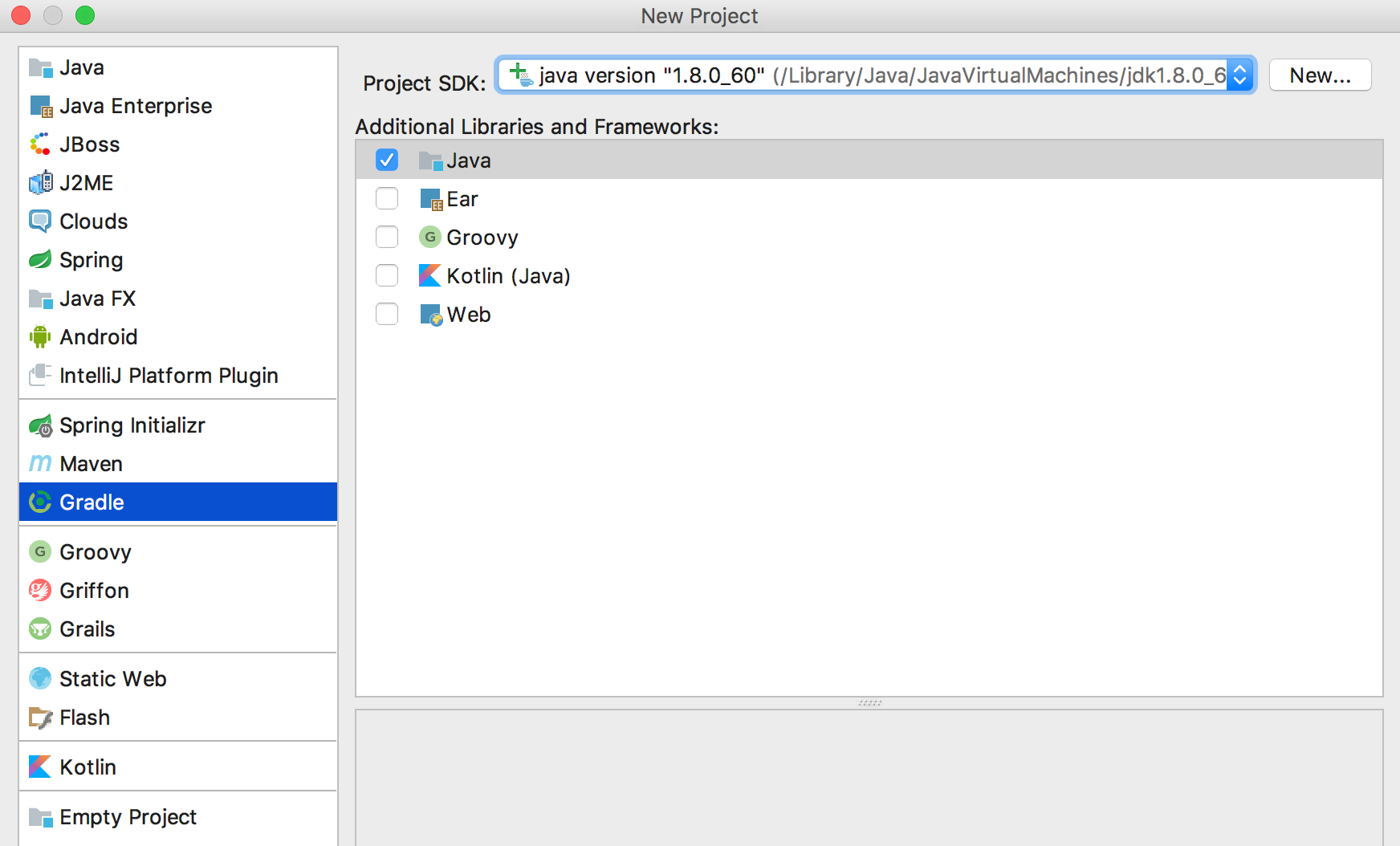Check the Kotlin (Java) checkbox

pyautogui.click(x=387, y=276)
